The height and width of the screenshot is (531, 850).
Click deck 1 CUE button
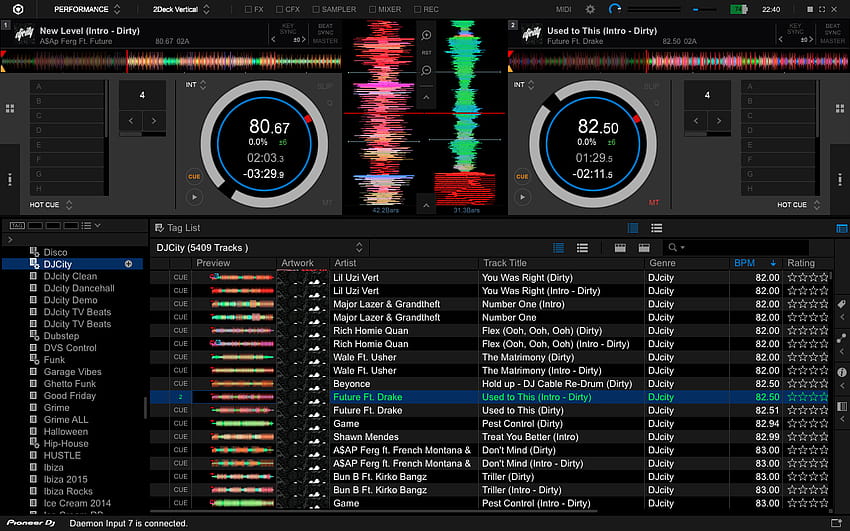194,177
